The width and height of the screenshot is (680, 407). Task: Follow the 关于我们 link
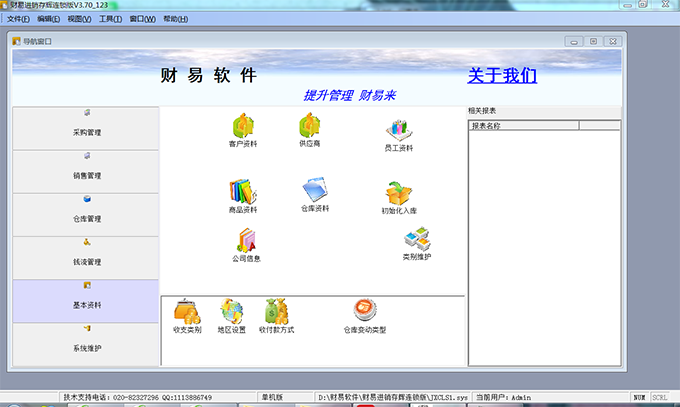(502, 76)
